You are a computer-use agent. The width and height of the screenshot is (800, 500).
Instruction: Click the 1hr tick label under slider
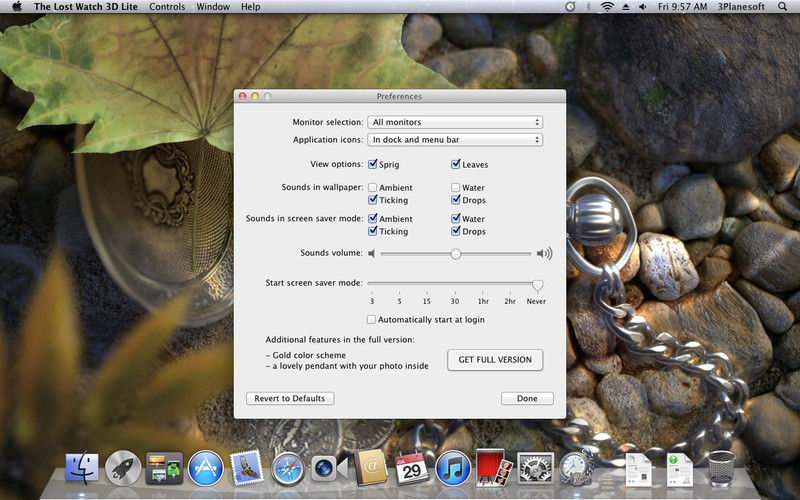pos(483,301)
